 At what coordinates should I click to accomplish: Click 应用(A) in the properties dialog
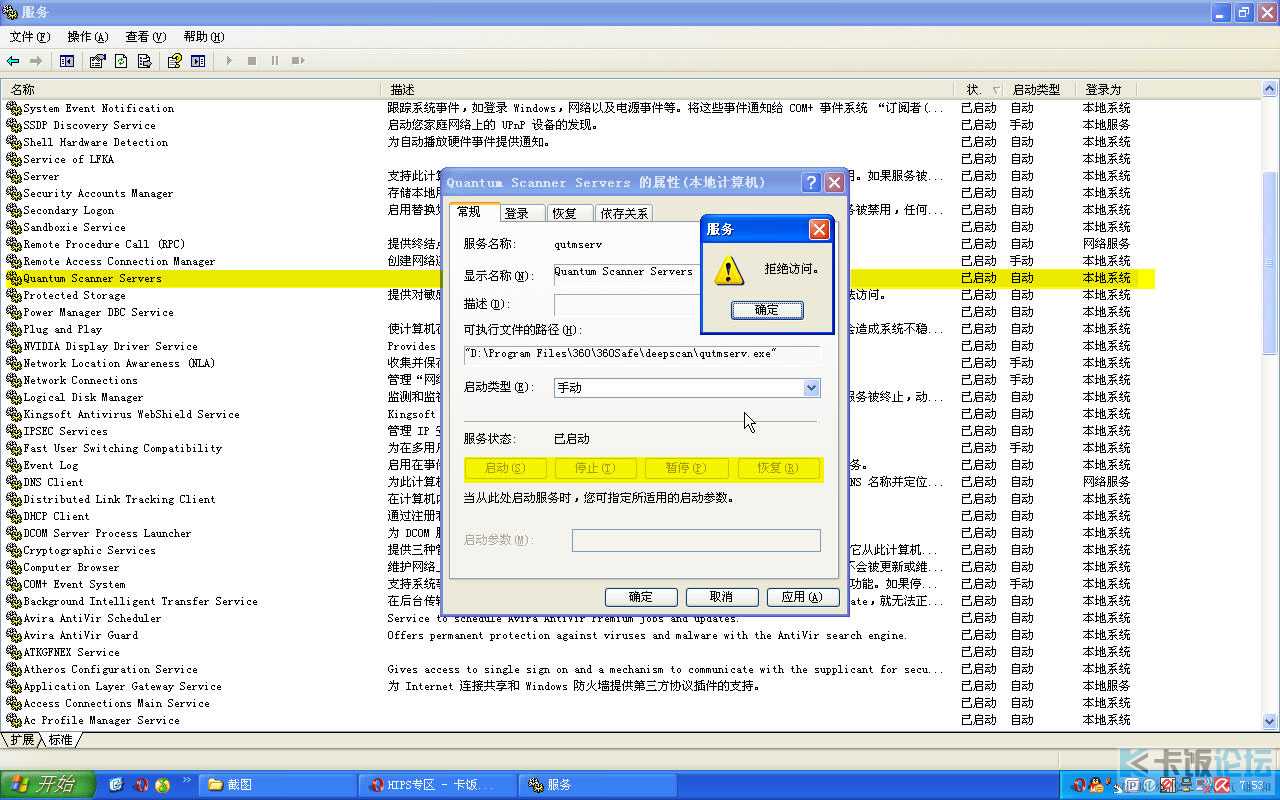pyautogui.click(x=802, y=597)
